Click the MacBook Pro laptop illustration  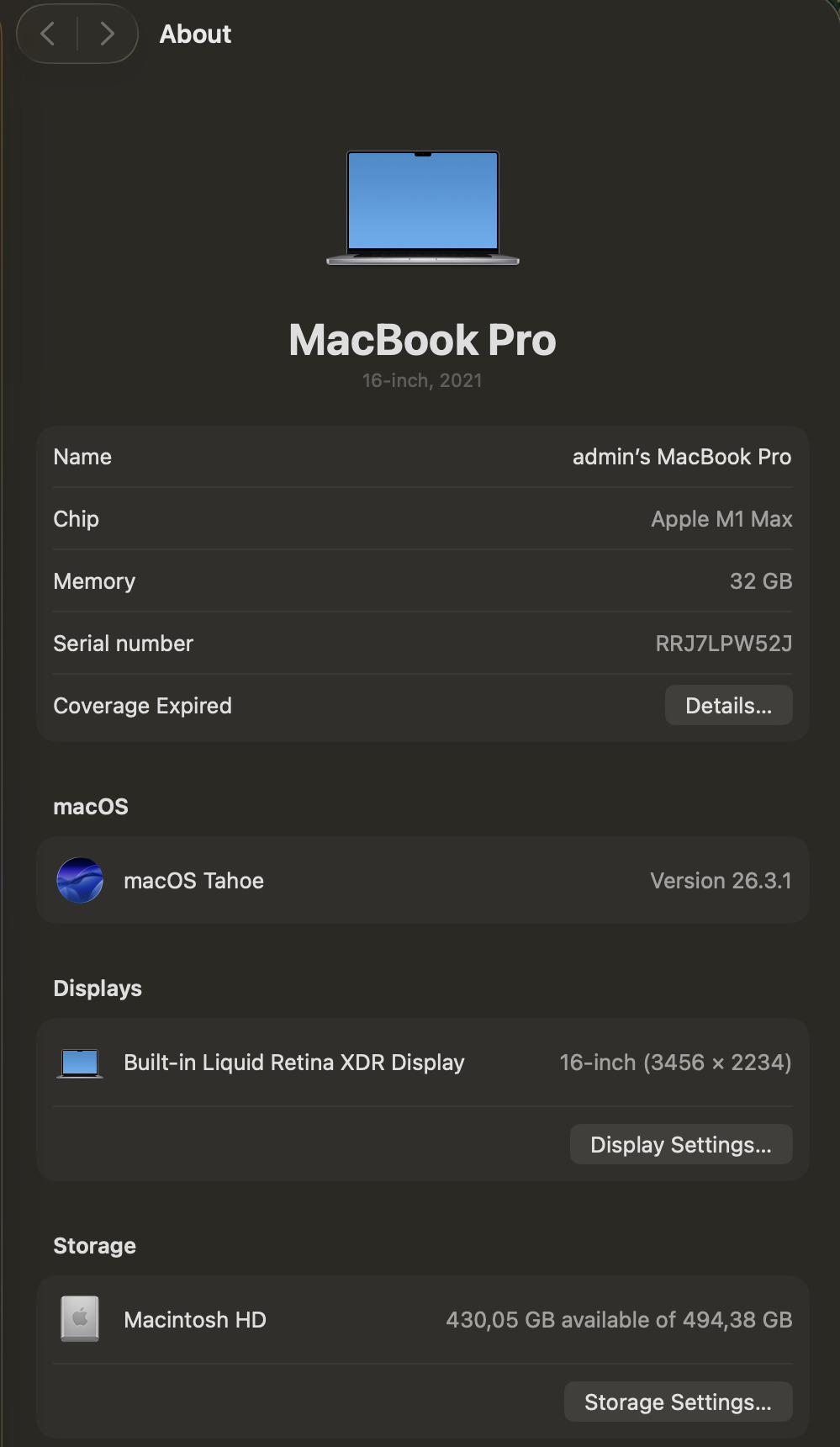(x=422, y=208)
